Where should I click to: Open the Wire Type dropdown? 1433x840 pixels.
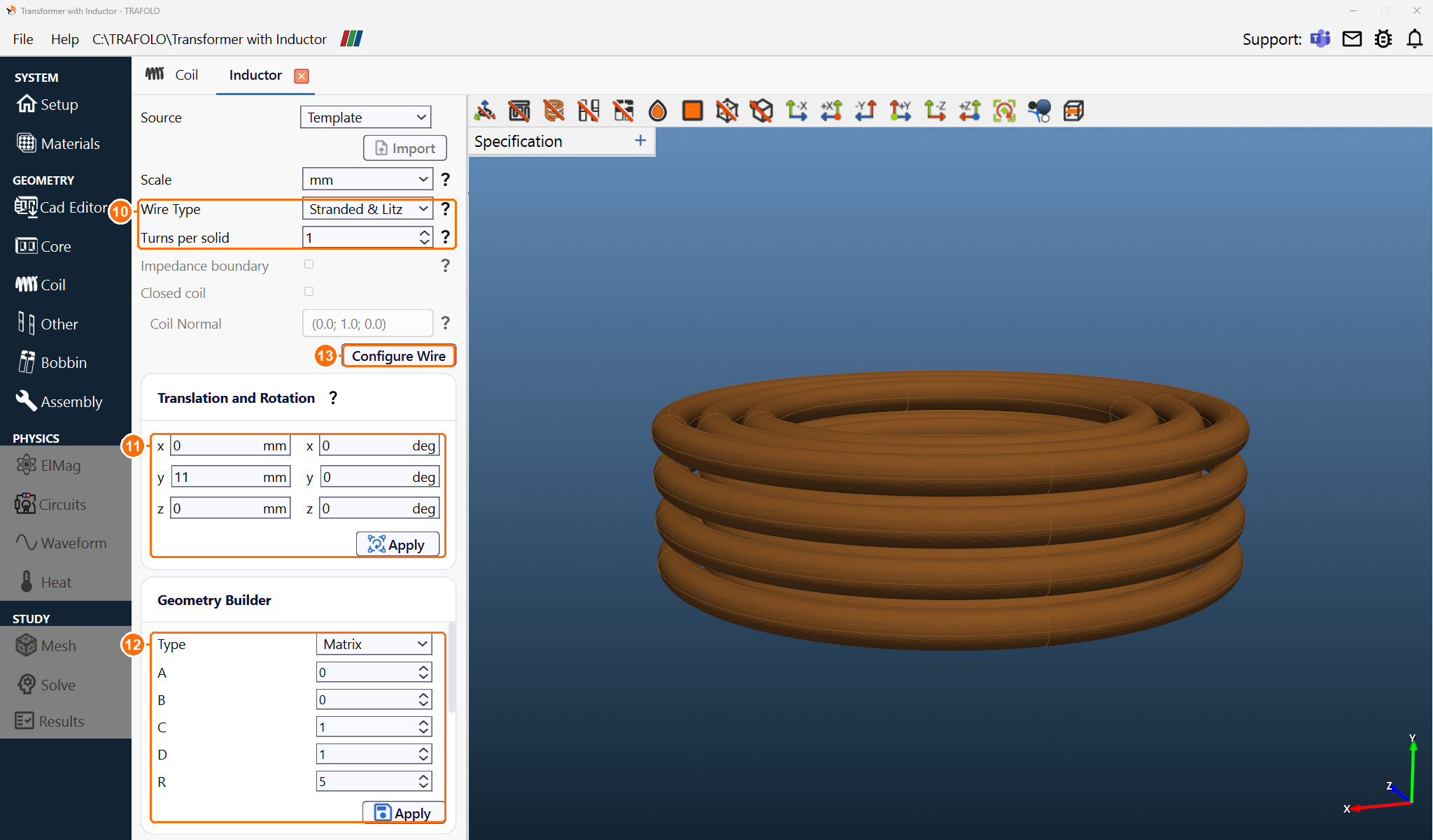tap(368, 209)
